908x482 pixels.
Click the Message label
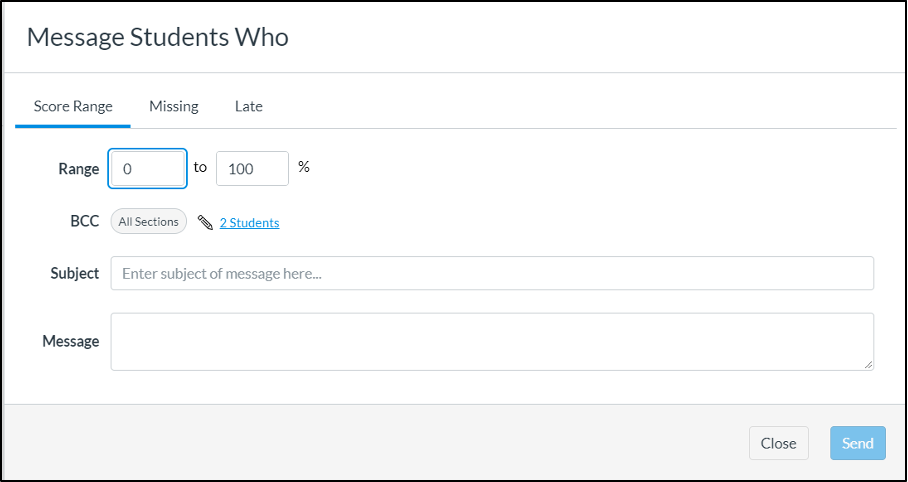[71, 341]
